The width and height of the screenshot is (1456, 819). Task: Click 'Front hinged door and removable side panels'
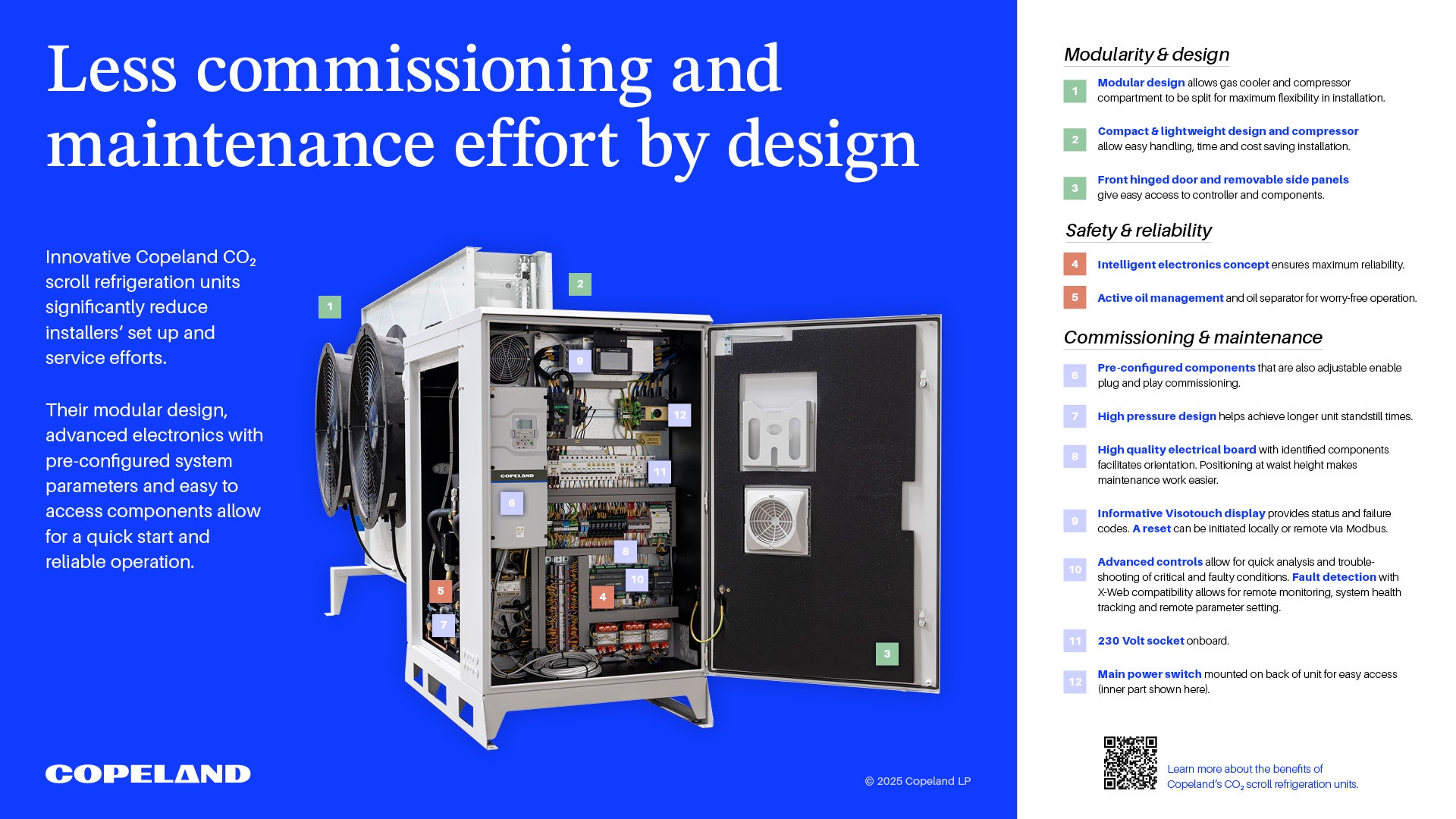[x=1222, y=180]
